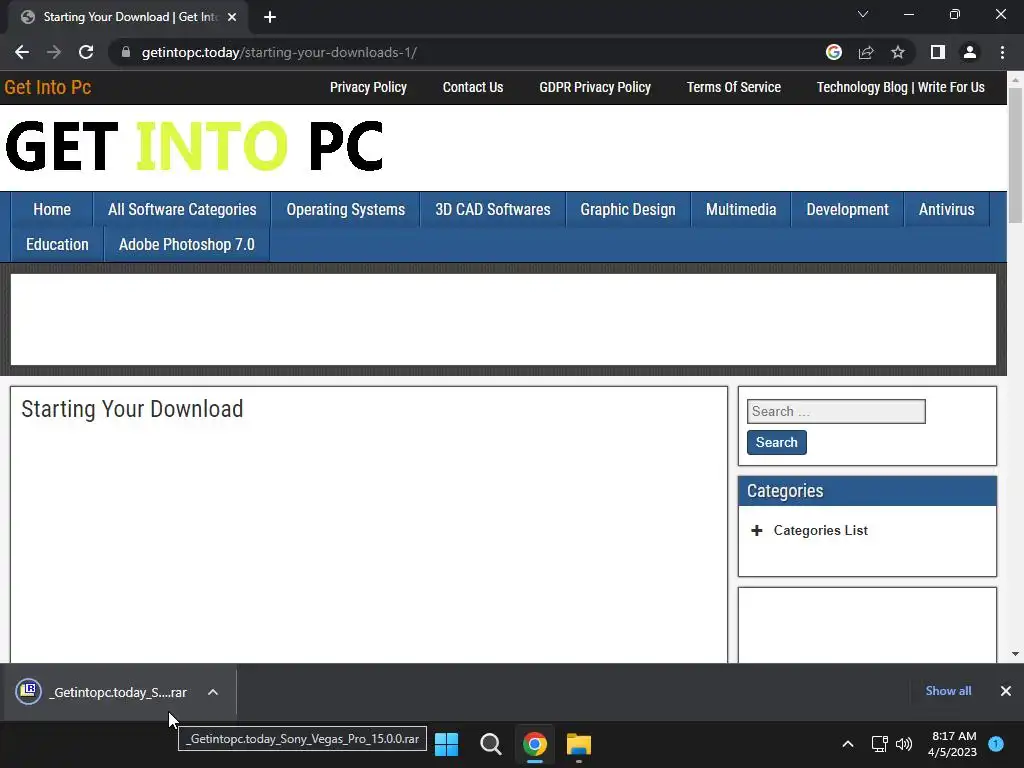Click the RAR file icon in downloads bar
Image resolution: width=1024 pixels, height=768 pixels.
(29, 692)
